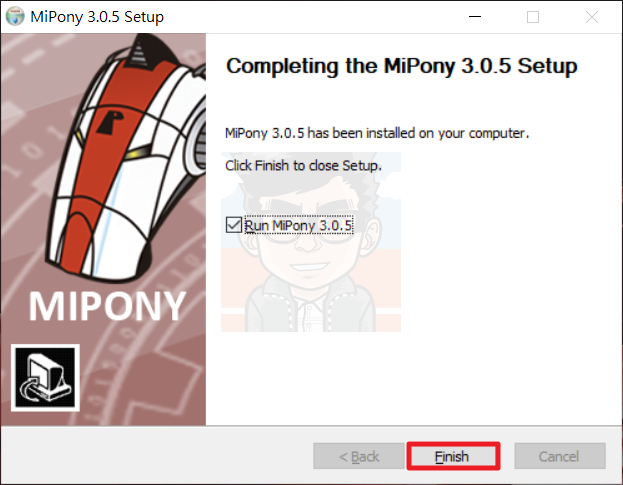The width and height of the screenshot is (623, 485).
Task: Click the Click Finish to close Setup text
Action: pyautogui.click(x=303, y=166)
